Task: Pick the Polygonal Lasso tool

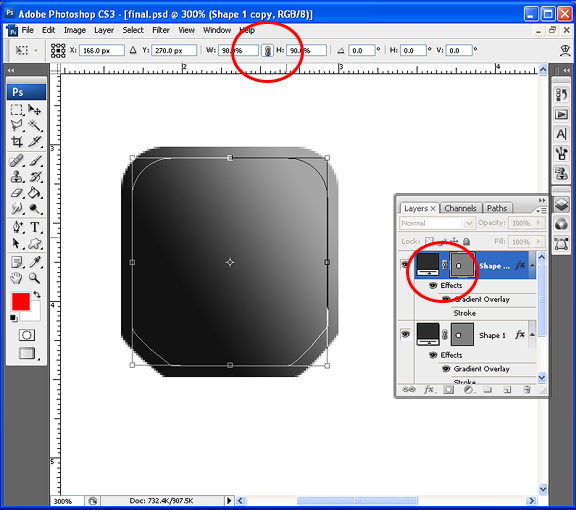Action: (x=16, y=125)
